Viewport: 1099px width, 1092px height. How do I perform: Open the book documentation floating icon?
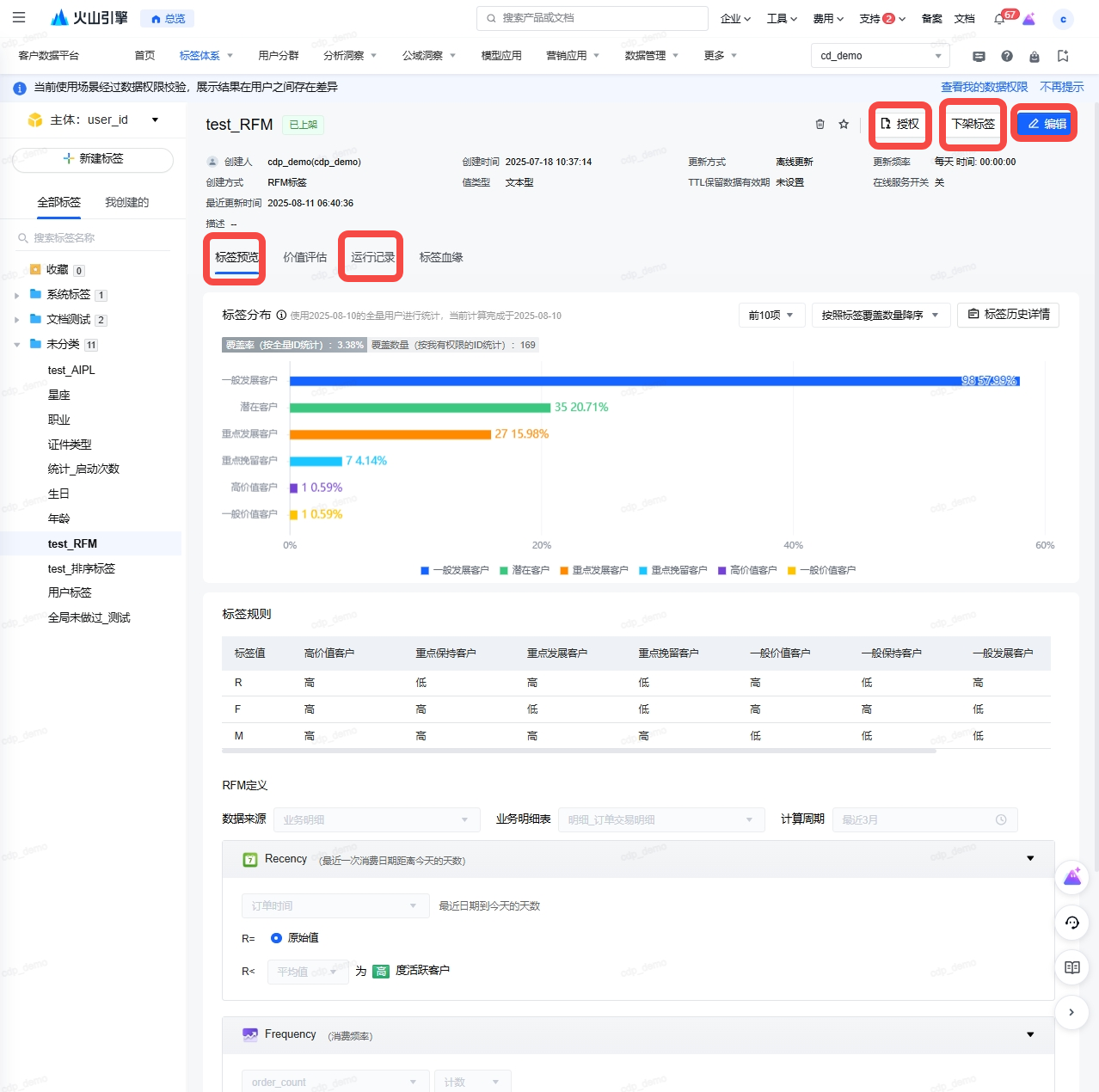1071,967
